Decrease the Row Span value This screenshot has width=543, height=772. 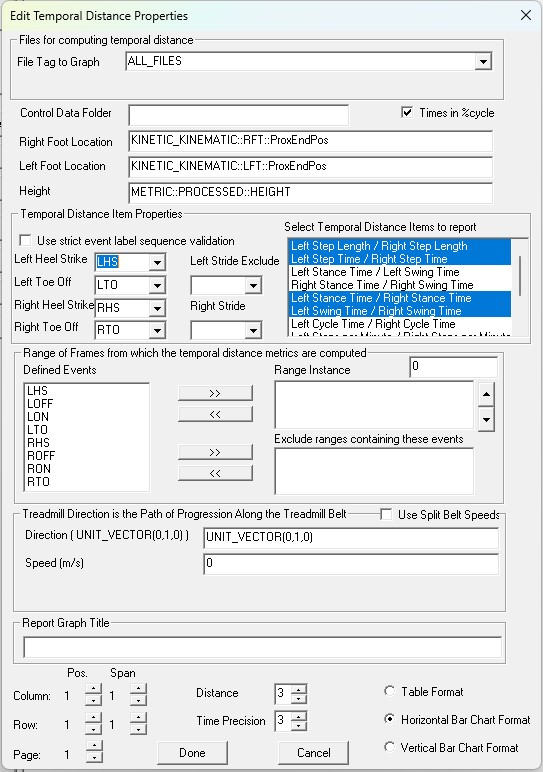pos(138,729)
